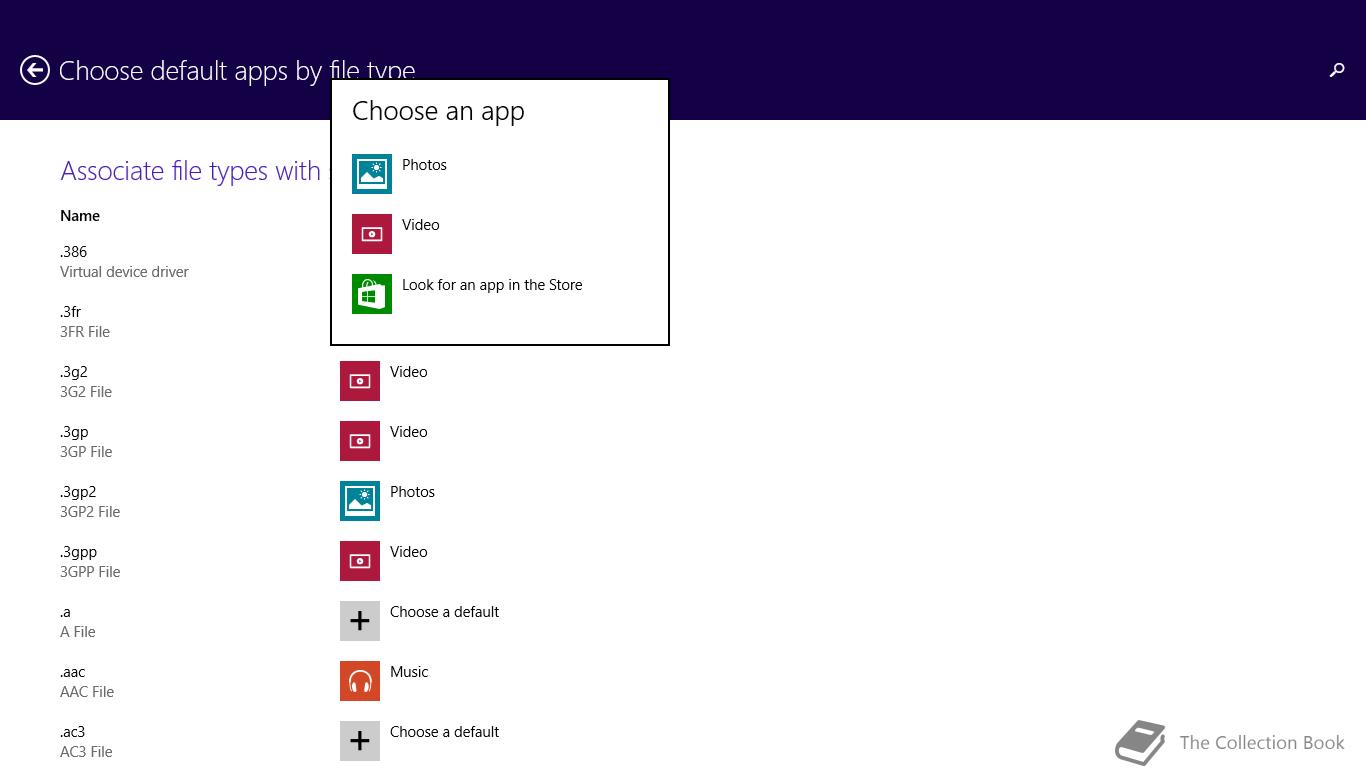
Task: Select Photos in Choose an app list
Action: (x=424, y=165)
